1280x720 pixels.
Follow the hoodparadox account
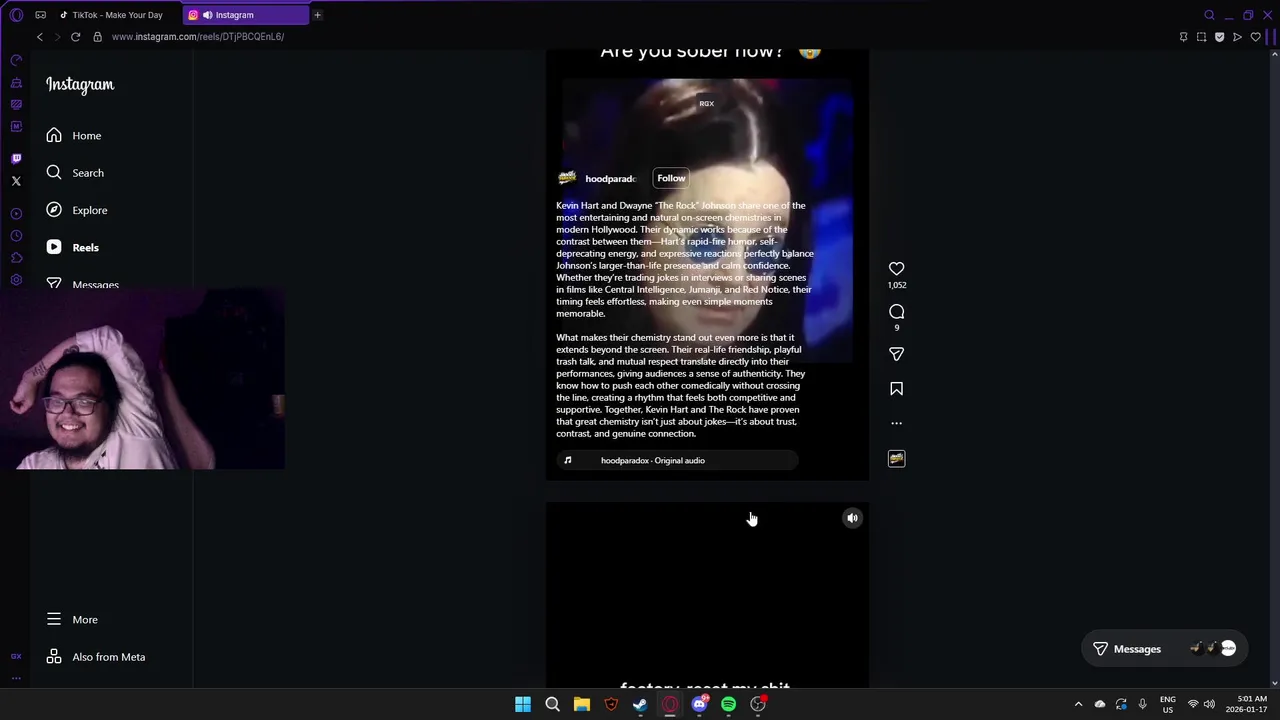[671, 179]
